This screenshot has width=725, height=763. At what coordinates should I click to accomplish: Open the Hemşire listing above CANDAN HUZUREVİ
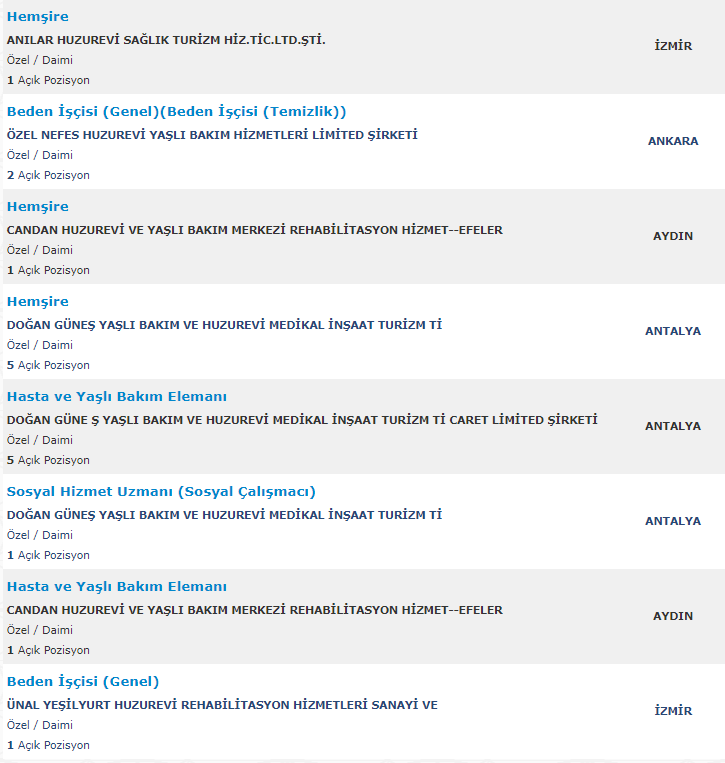pos(37,206)
